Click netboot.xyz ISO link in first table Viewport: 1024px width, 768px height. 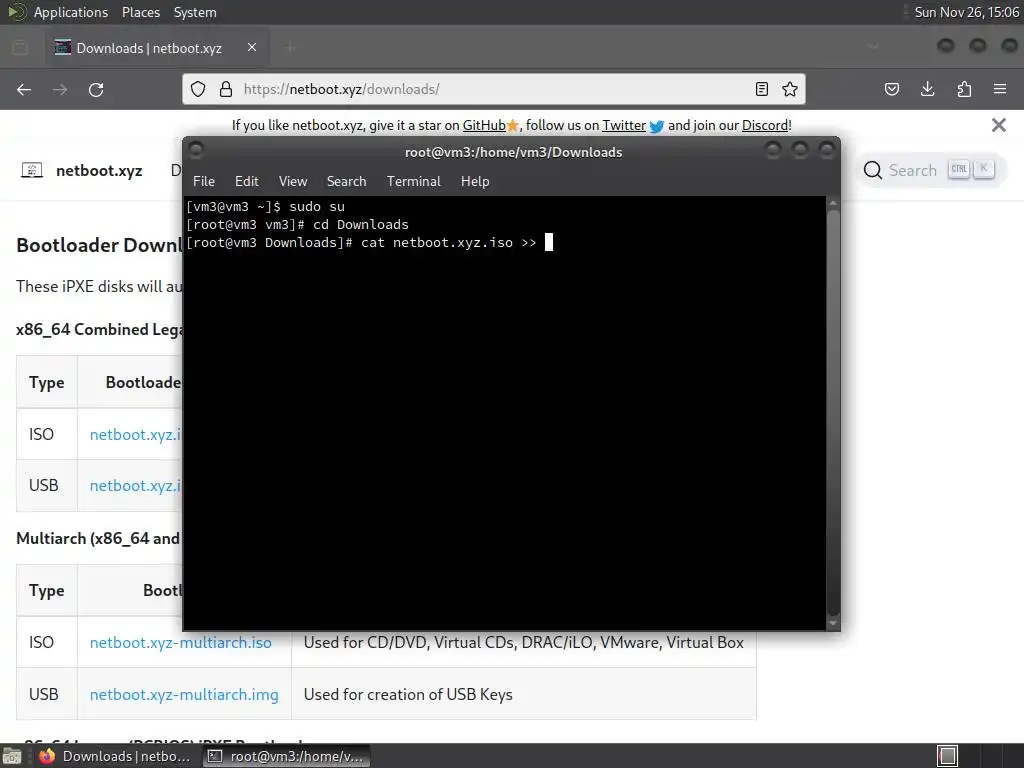point(135,434)
